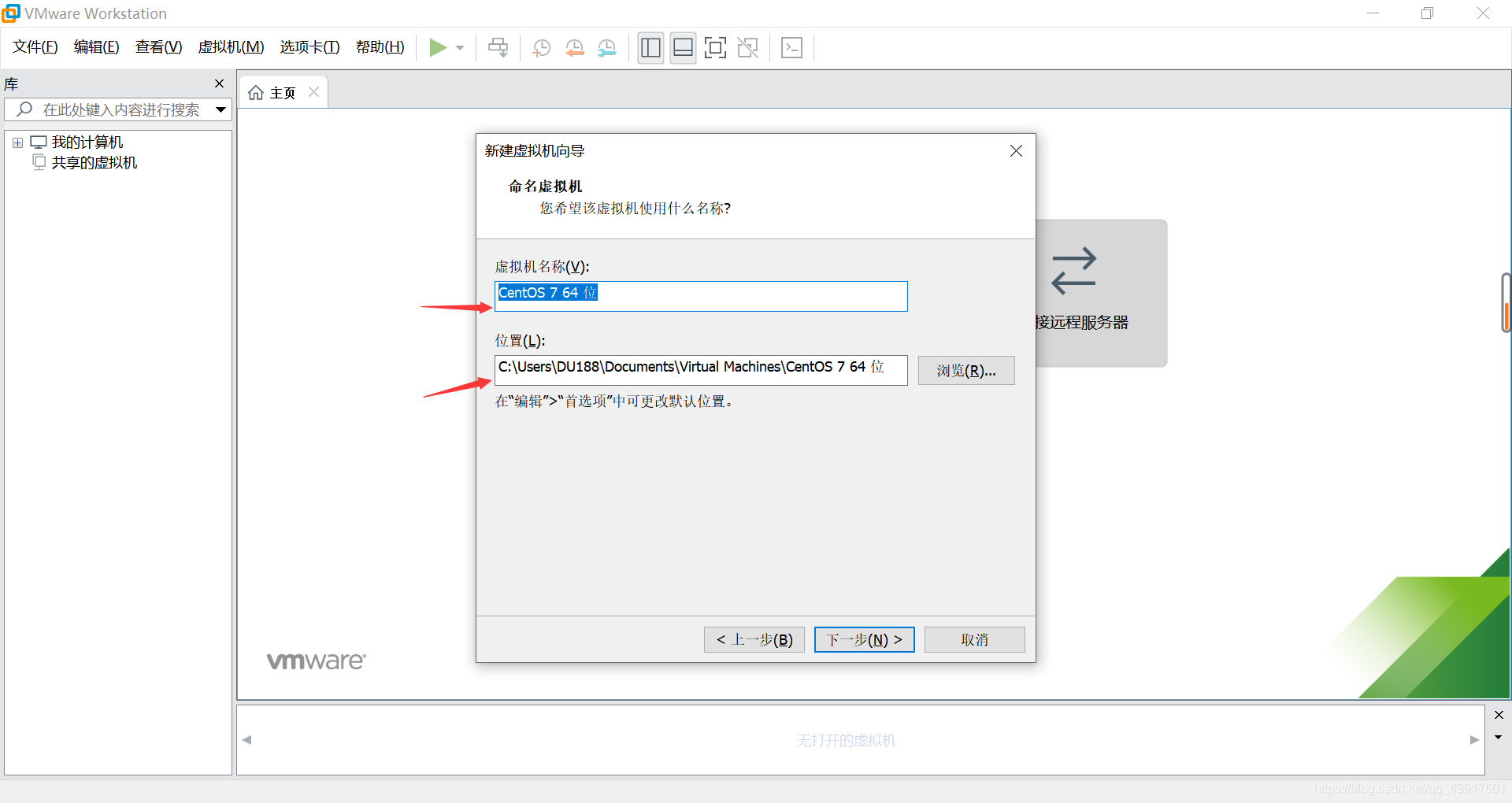This screenshot has height=803, width=1512.
Task: Click the icon beside 共享的虚拟机
Action: pyautogui.click(x=39, y=162)
